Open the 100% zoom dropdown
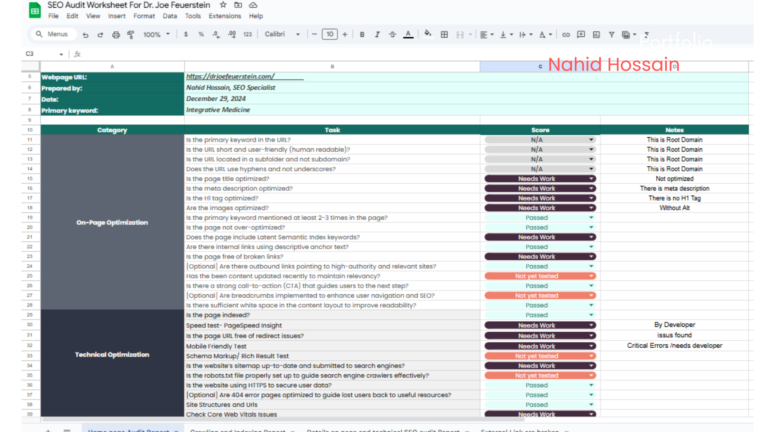 (x=156, y=35)
